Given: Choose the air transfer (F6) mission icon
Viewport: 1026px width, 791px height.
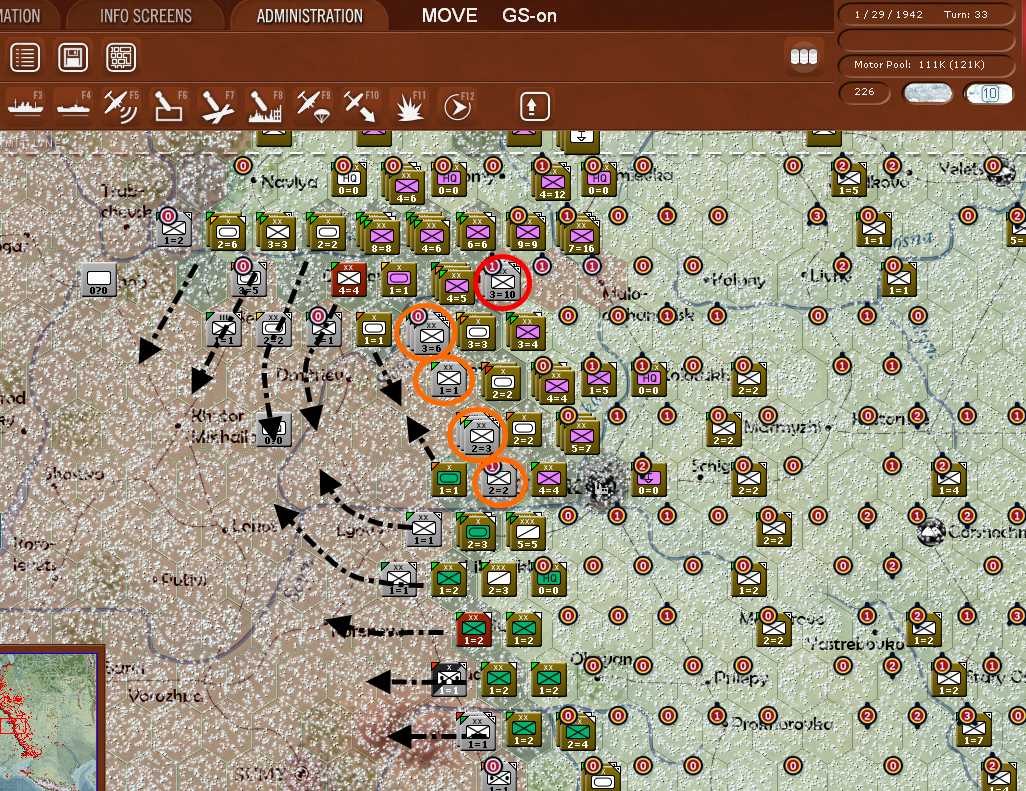Looking at the screenshot, I should (167, 105).
